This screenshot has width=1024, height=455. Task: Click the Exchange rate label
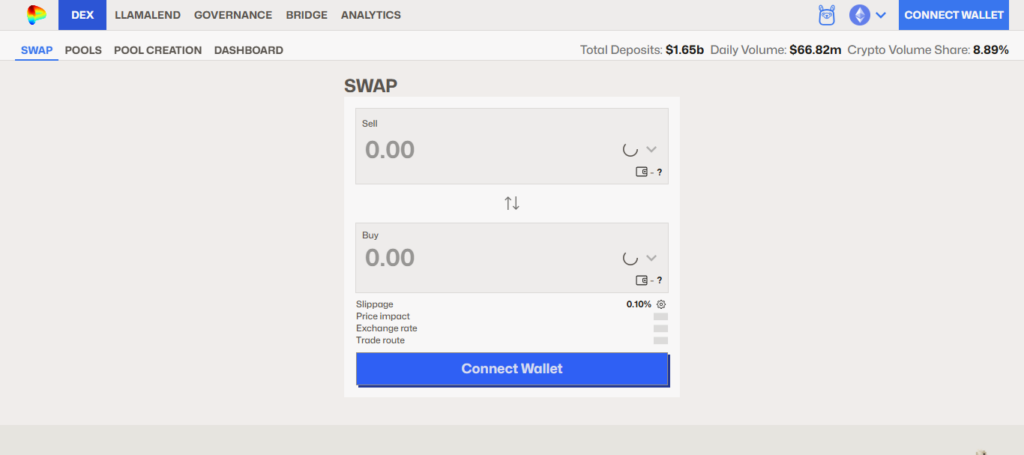click(387, 328)
